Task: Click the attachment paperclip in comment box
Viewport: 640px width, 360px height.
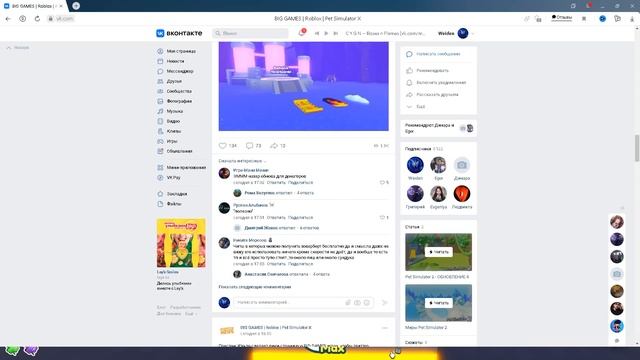Action: pos(348,302)
